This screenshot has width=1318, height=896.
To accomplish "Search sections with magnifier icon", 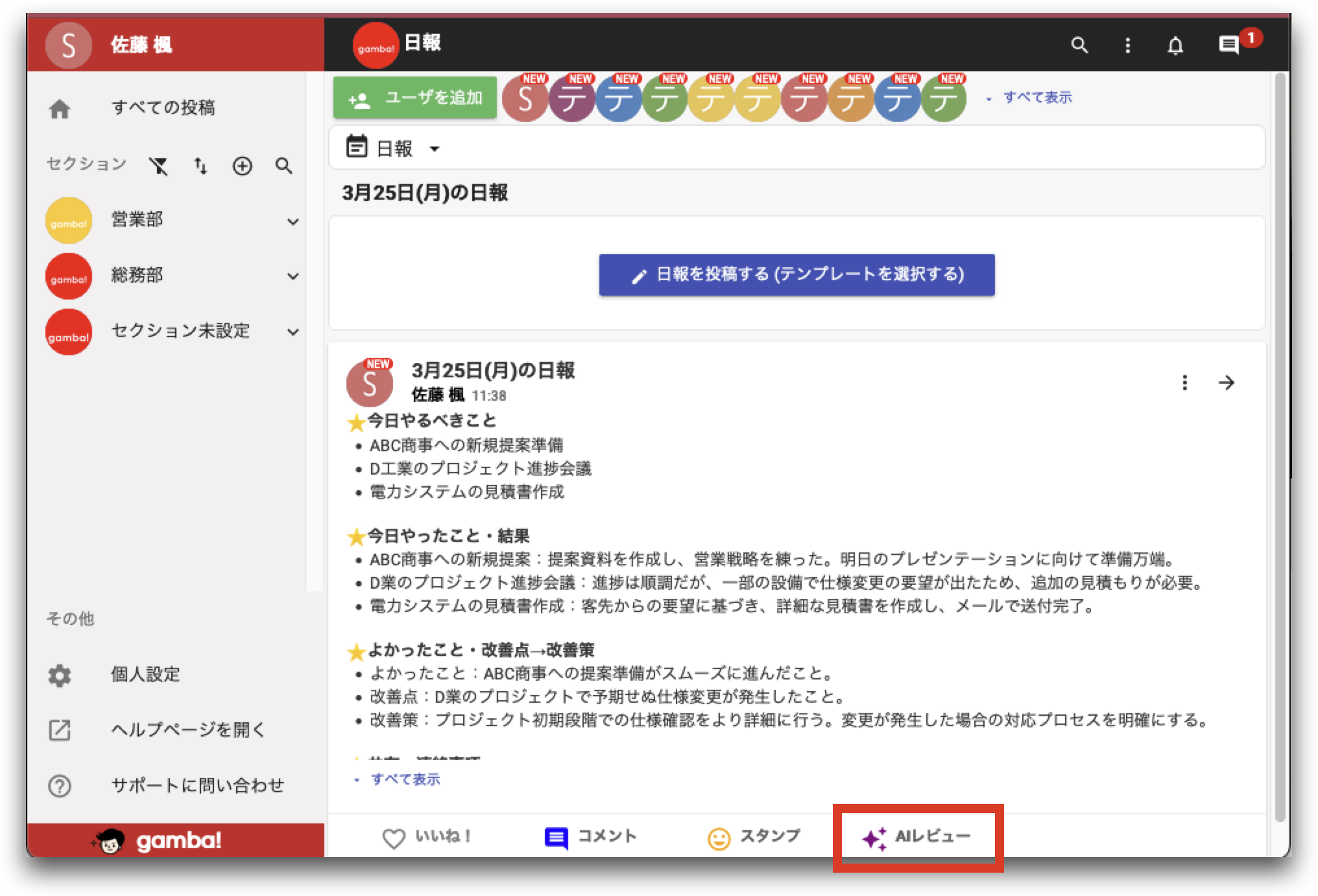I will pyautogui.click(x=283, y=166).
